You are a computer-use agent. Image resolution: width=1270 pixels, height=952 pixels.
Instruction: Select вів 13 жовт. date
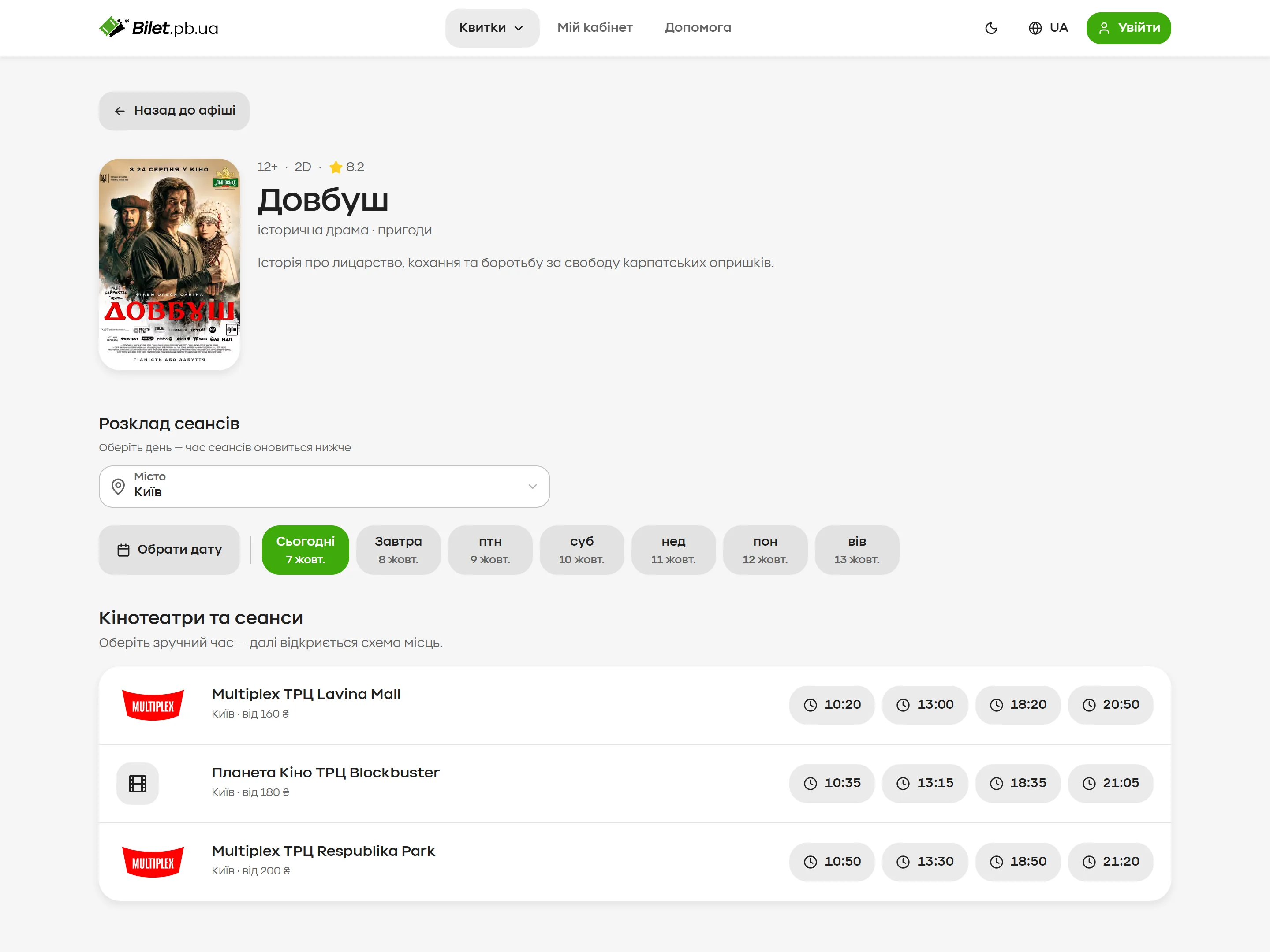[857, 550]
